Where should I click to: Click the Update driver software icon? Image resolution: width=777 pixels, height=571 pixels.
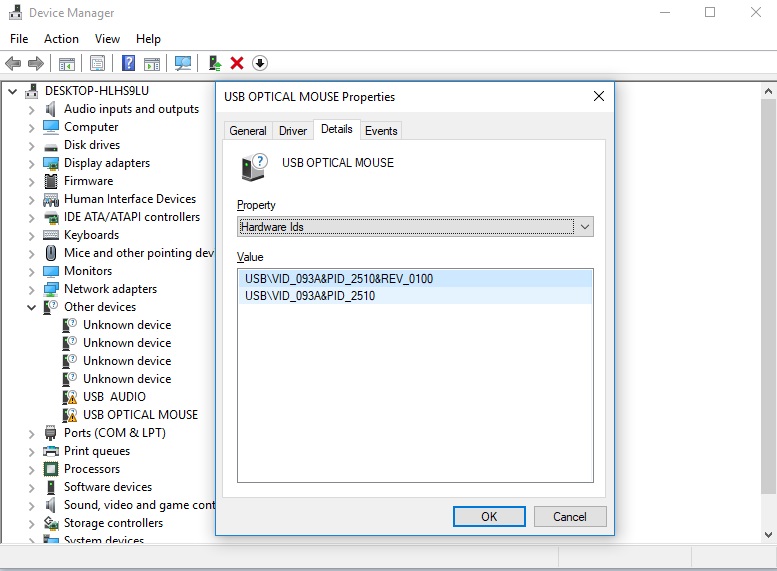(x=215, y=63)
